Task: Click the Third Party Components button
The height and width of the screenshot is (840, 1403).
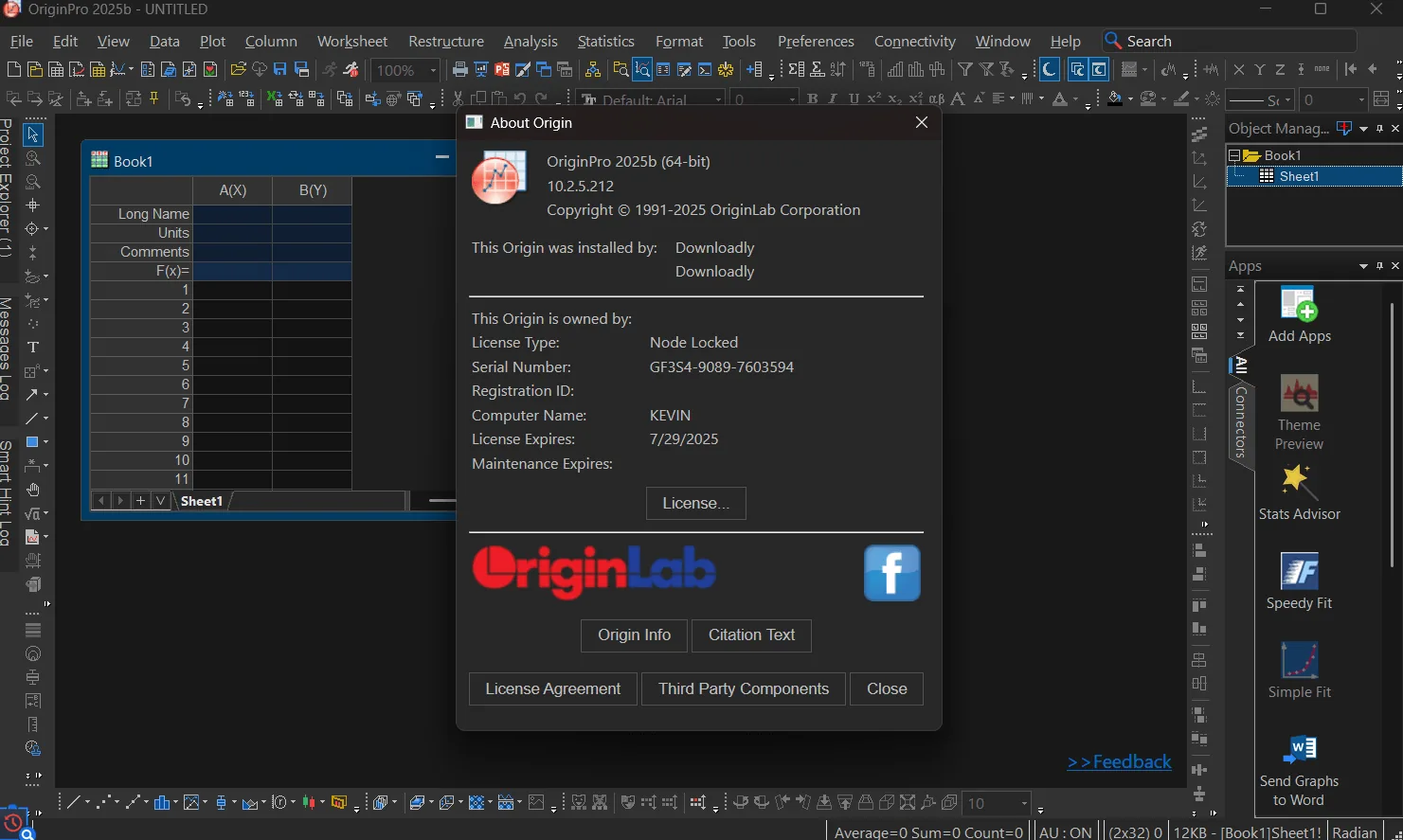Action: click(744, 689)
